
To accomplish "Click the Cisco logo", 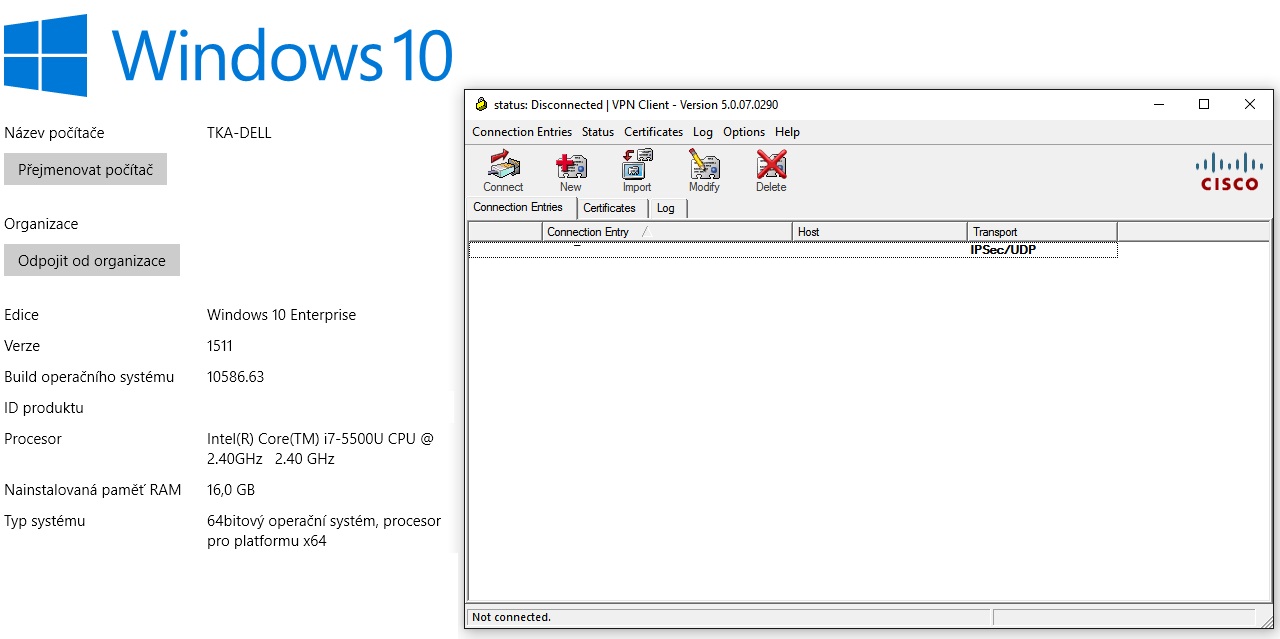I will pyautogui.click(x=1230, y=171).
